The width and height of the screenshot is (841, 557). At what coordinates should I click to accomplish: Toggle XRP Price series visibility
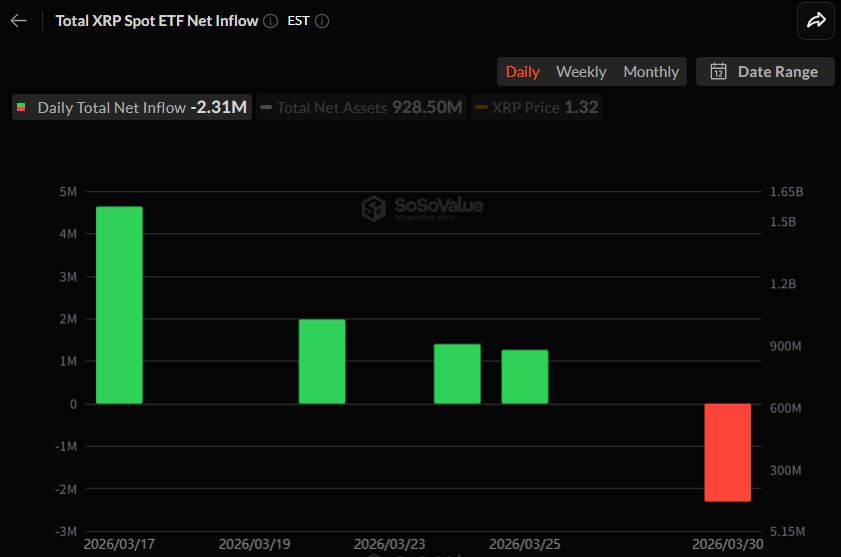(536, 107)
